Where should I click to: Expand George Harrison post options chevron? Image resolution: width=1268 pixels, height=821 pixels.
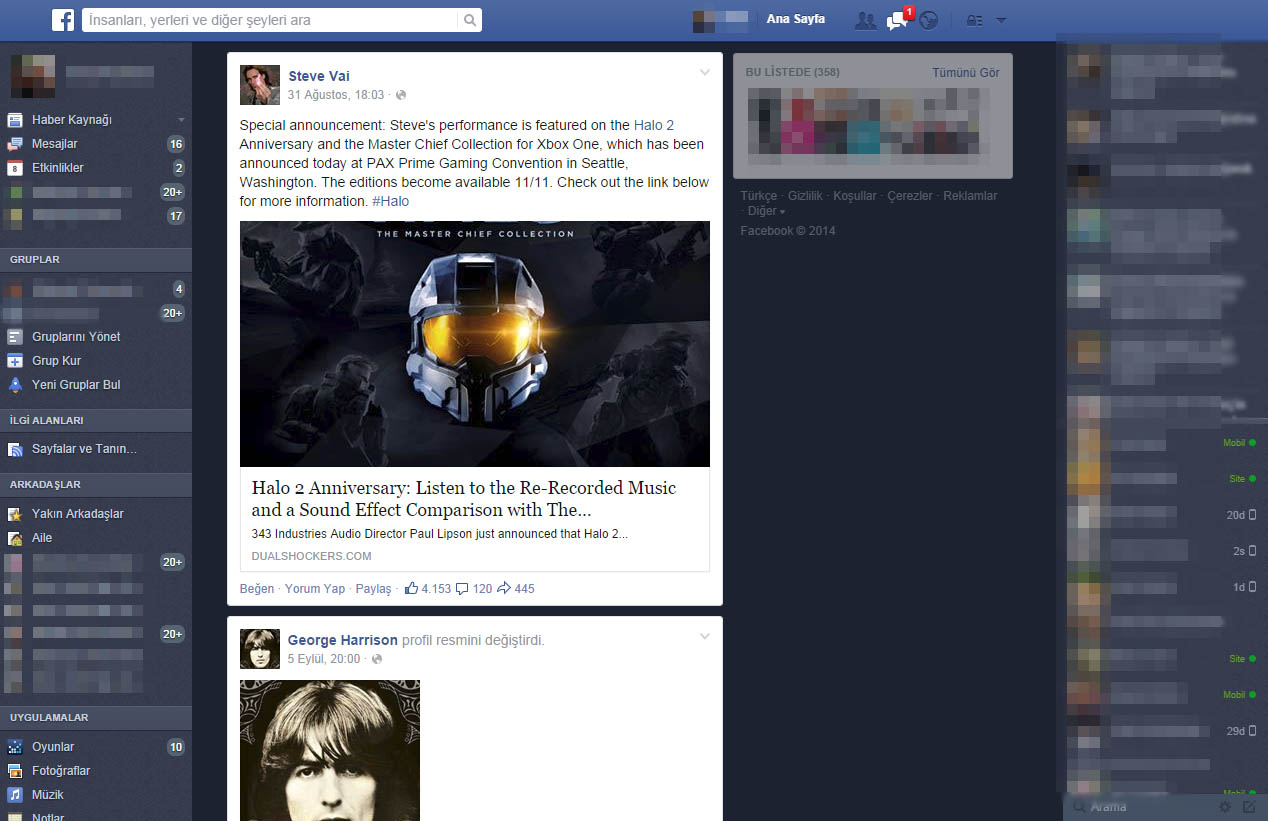[x=705, y=636]
